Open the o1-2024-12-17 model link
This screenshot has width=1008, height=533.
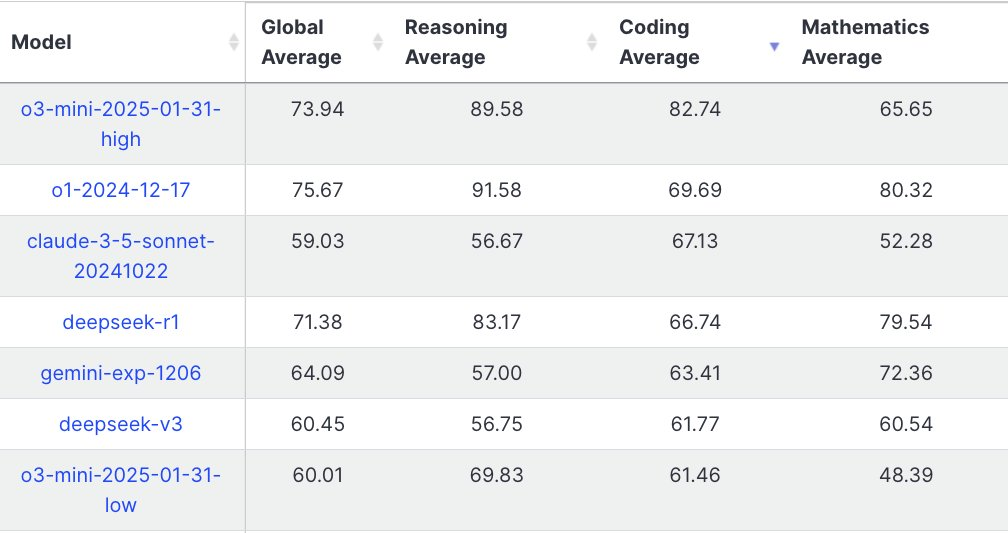121,190
